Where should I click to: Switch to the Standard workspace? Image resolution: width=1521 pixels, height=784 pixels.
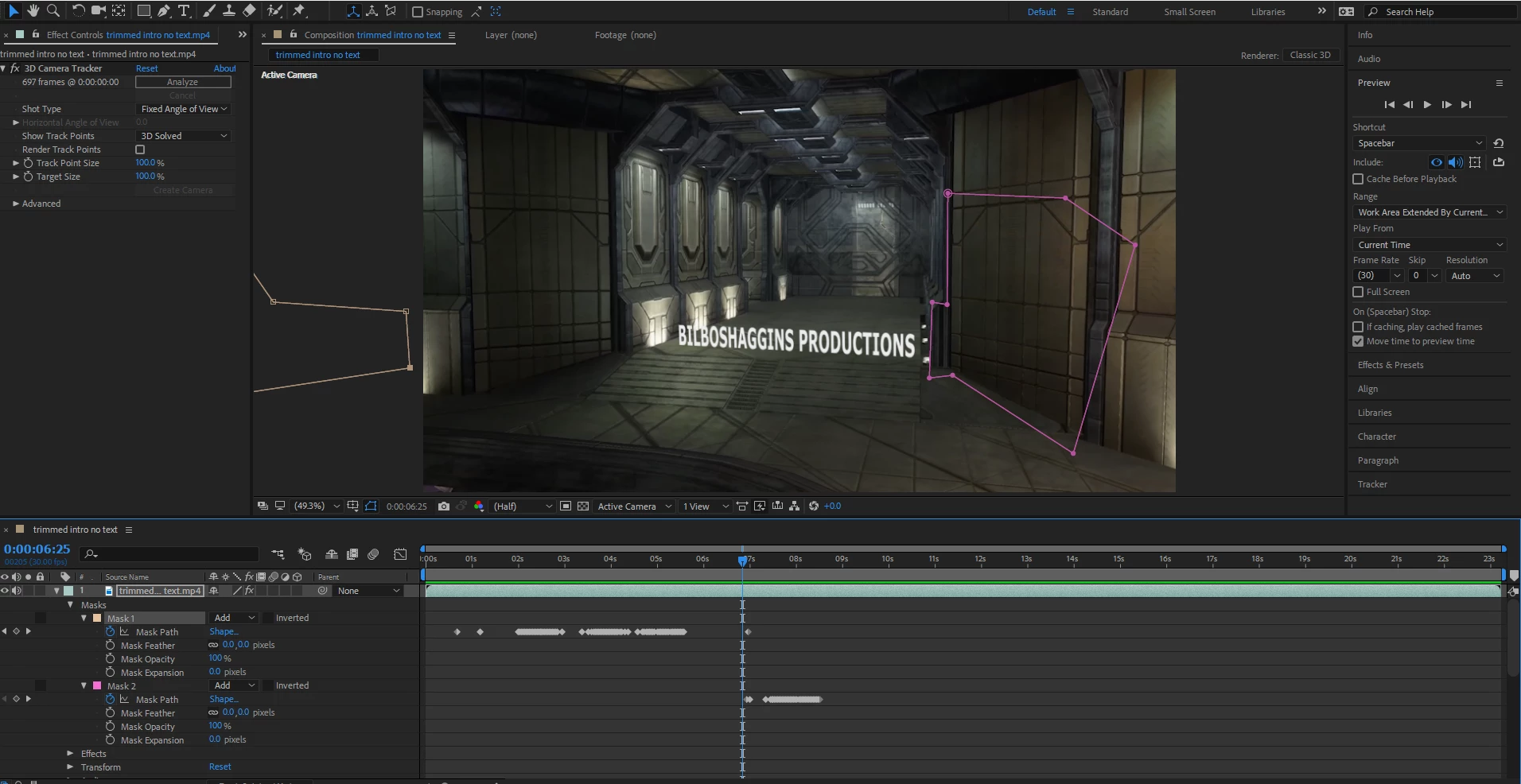pos(1110,12)
